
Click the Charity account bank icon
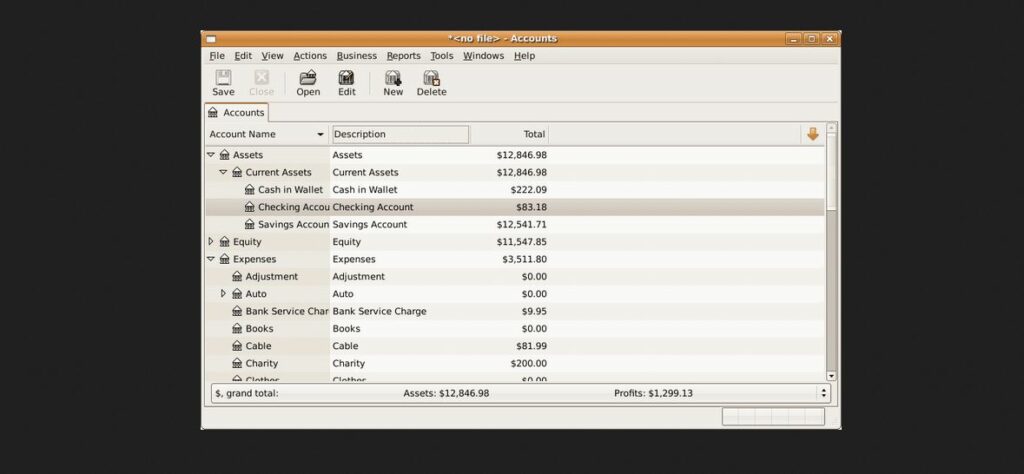pyautogui.click(x=237, y=363)
